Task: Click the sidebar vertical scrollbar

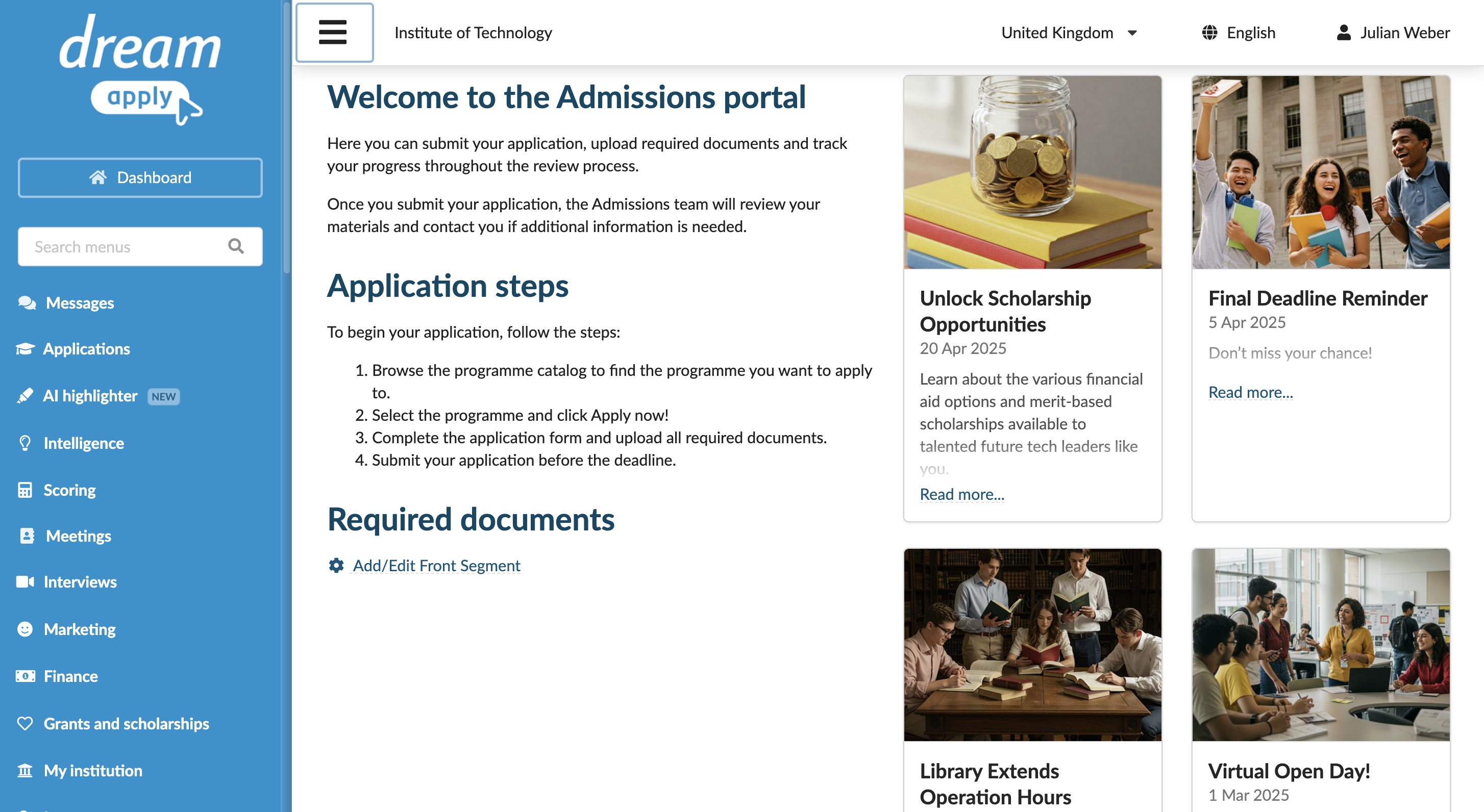Action: coord(286,138)
